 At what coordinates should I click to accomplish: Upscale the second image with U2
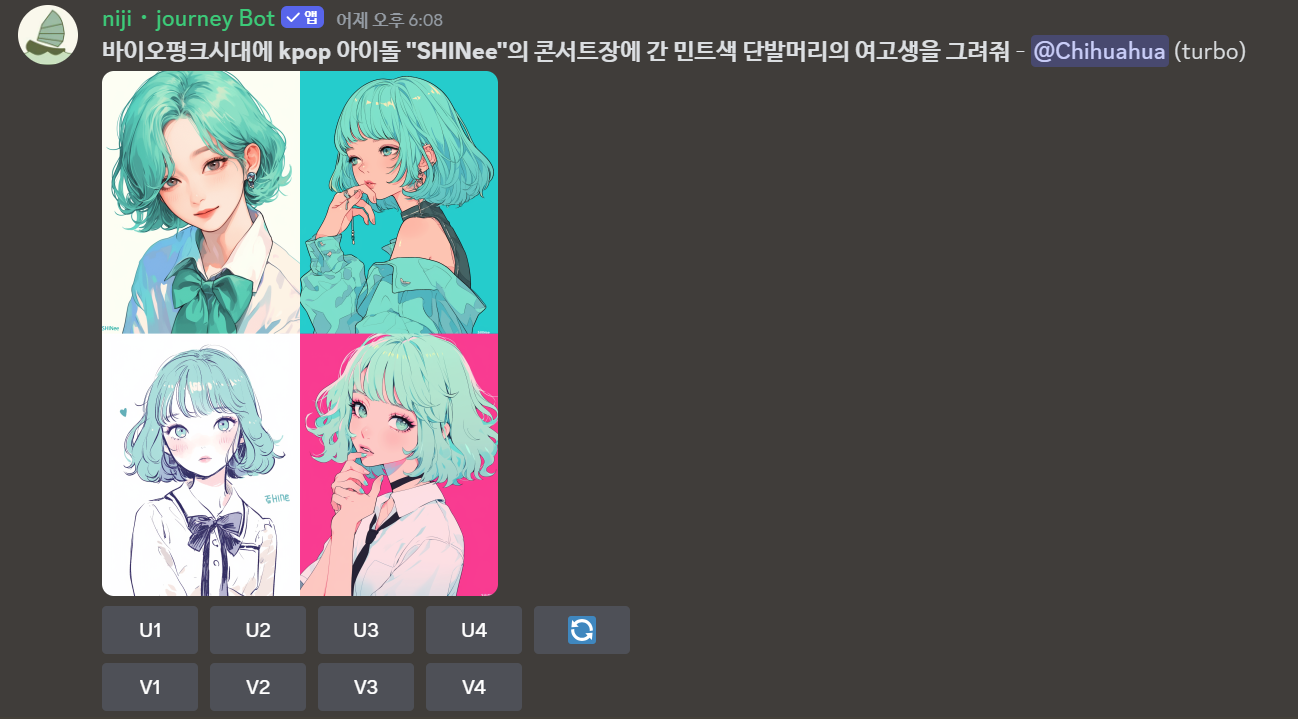tap(258, 630)
